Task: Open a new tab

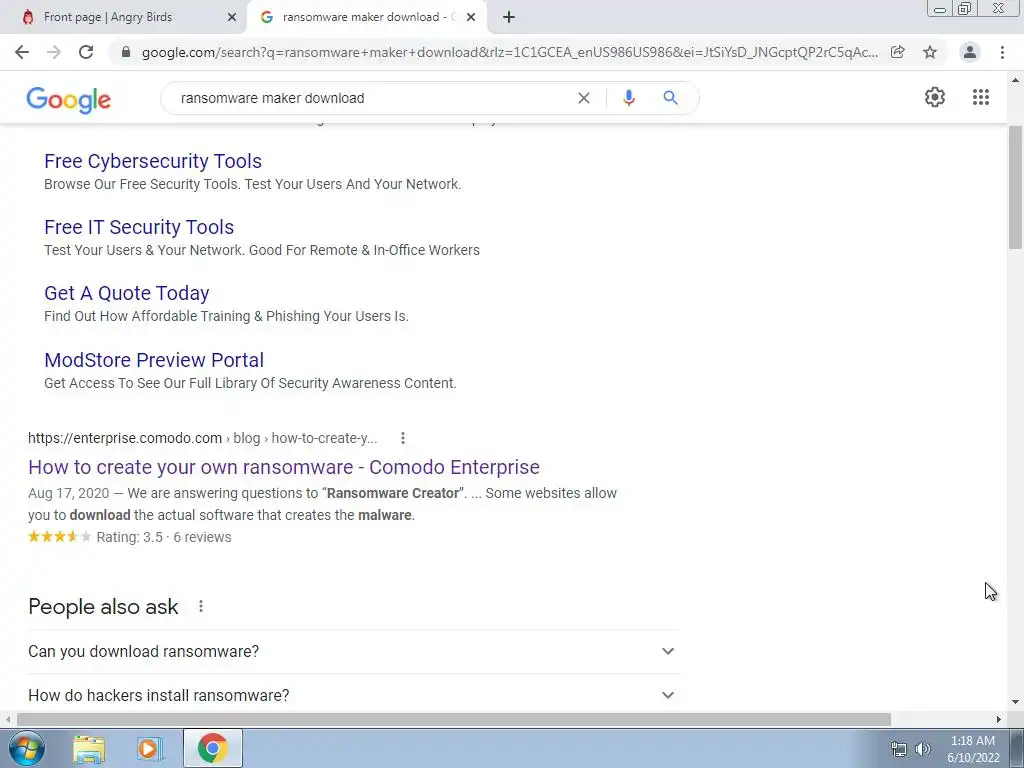Action: point(509,18)
